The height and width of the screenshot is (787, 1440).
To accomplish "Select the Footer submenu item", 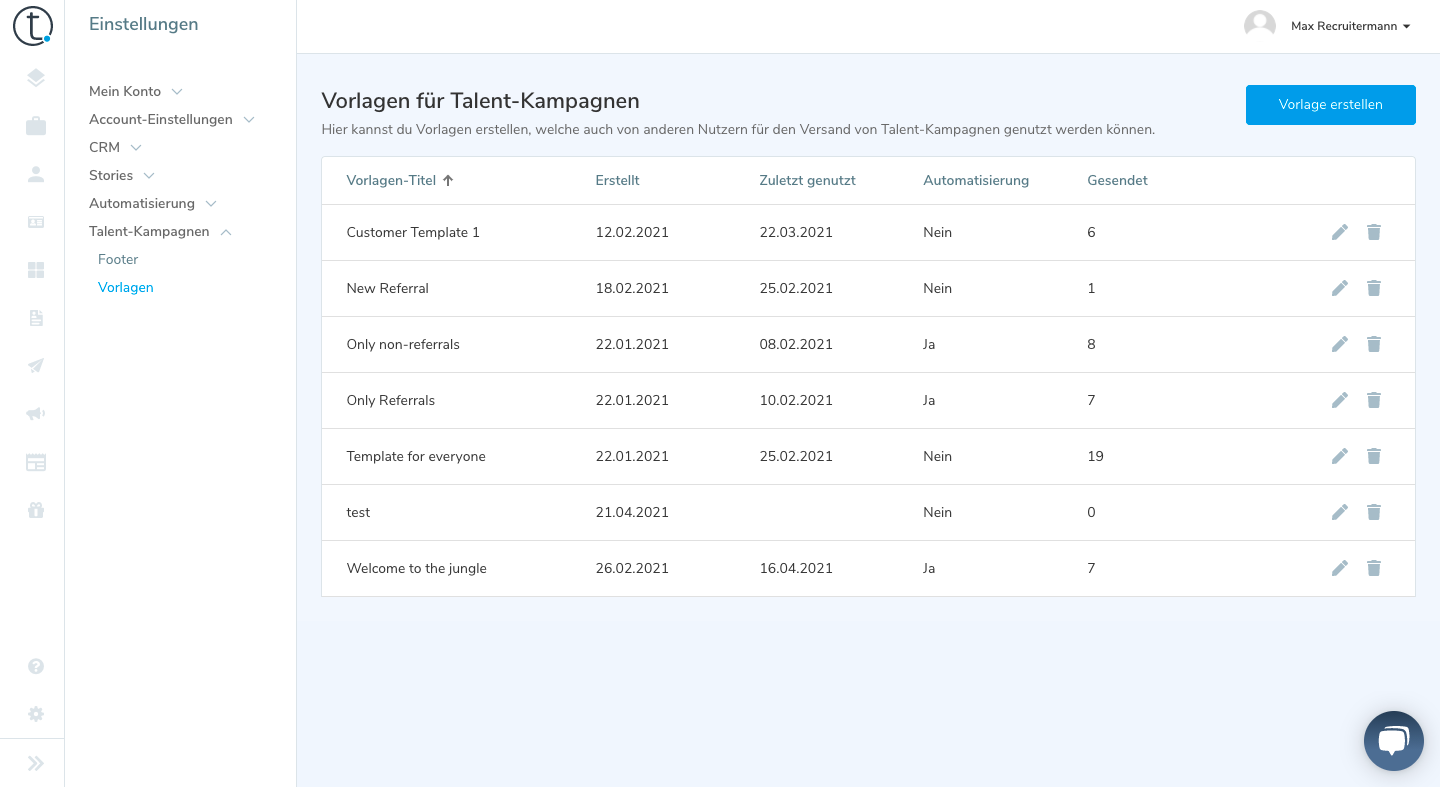I will (118, 259).
